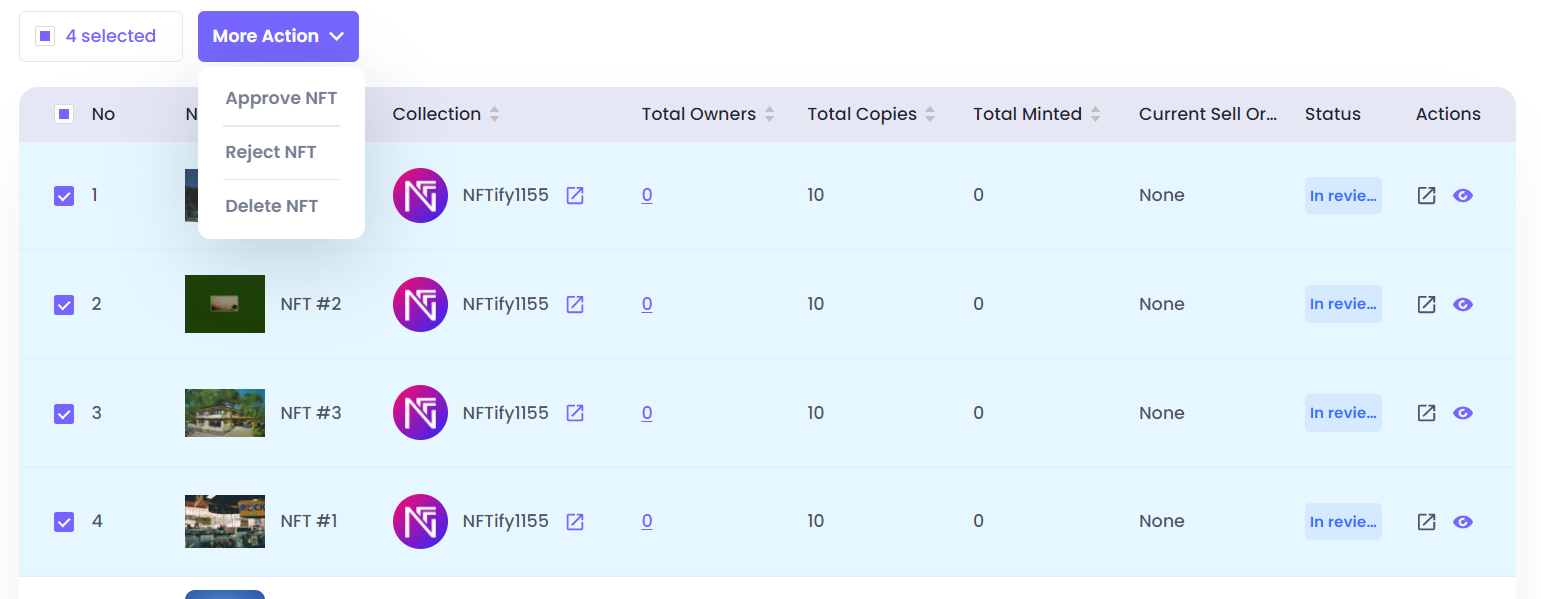Click the In review status badge in row 4
1541x599 pixels.
(1343, 521)
